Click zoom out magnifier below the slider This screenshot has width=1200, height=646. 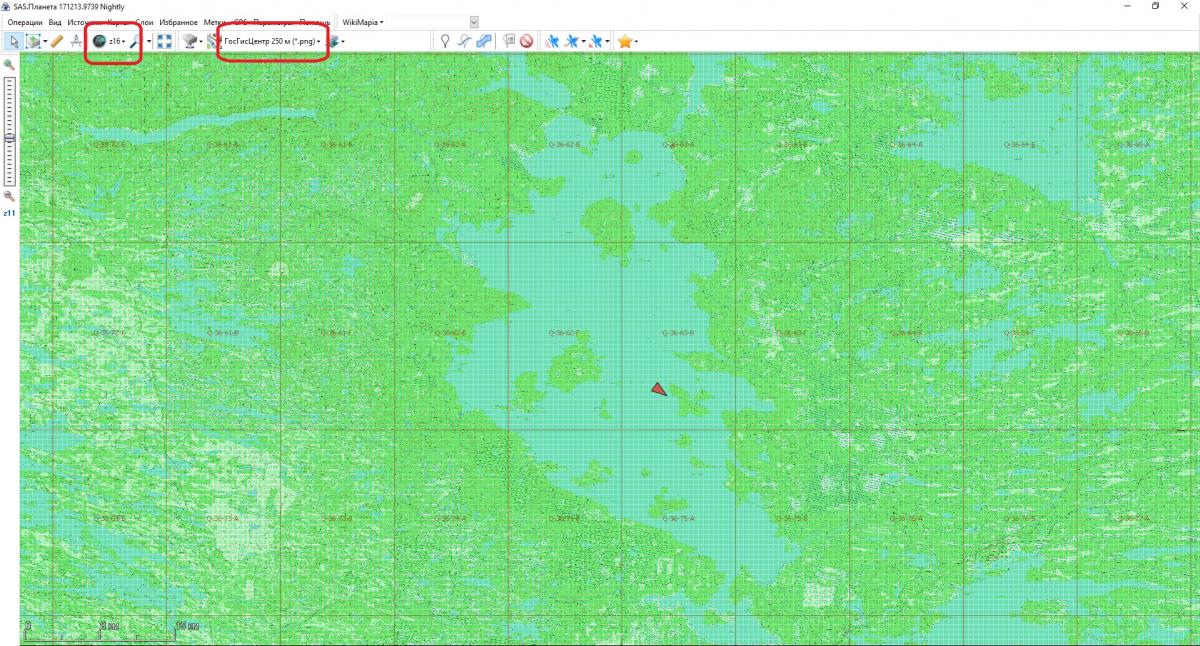click(9, 197)
